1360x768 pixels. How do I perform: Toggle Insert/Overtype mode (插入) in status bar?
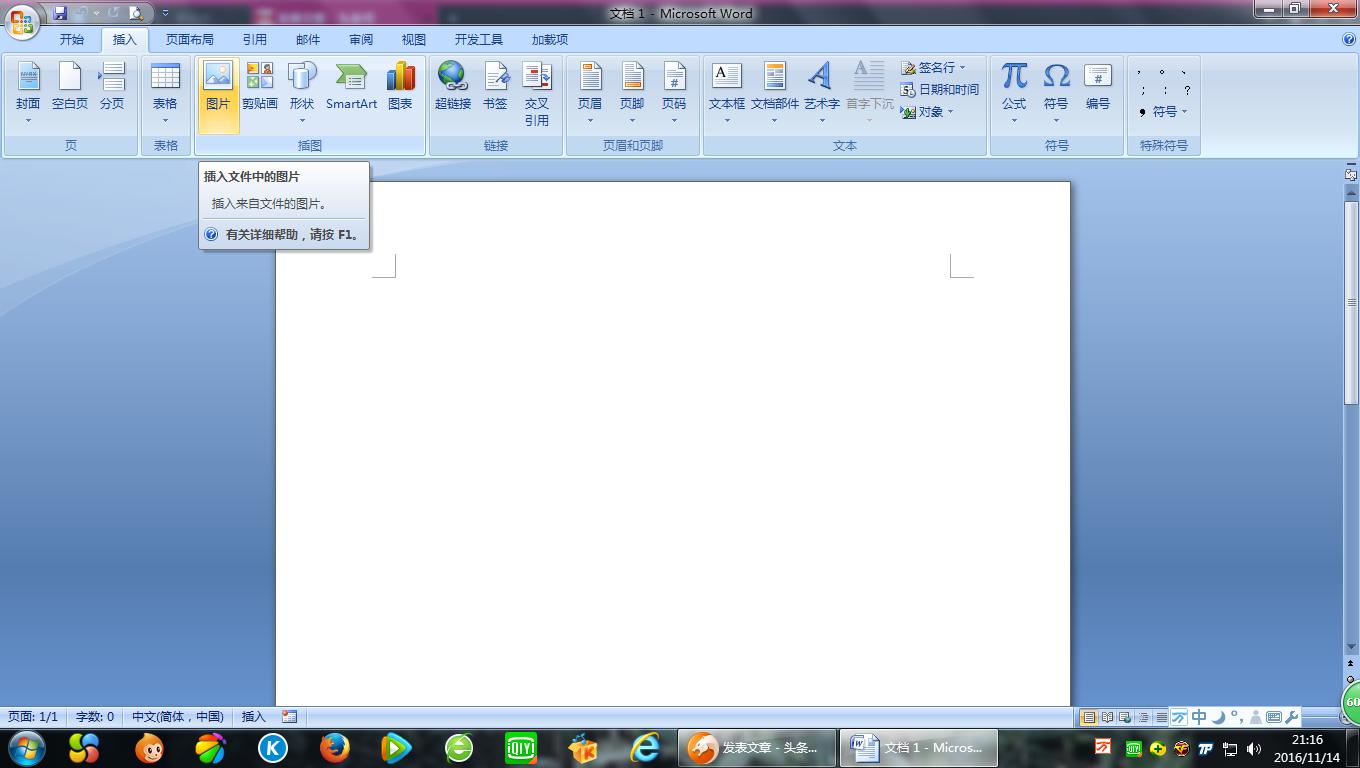tap(254, 717)
